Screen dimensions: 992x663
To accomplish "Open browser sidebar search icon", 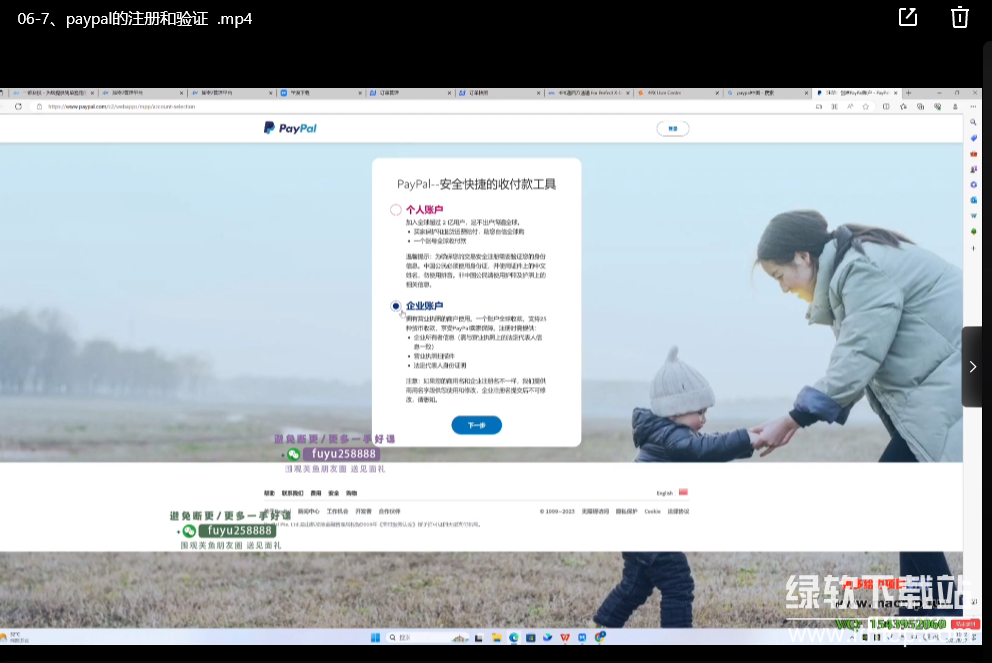I will 973,122.
